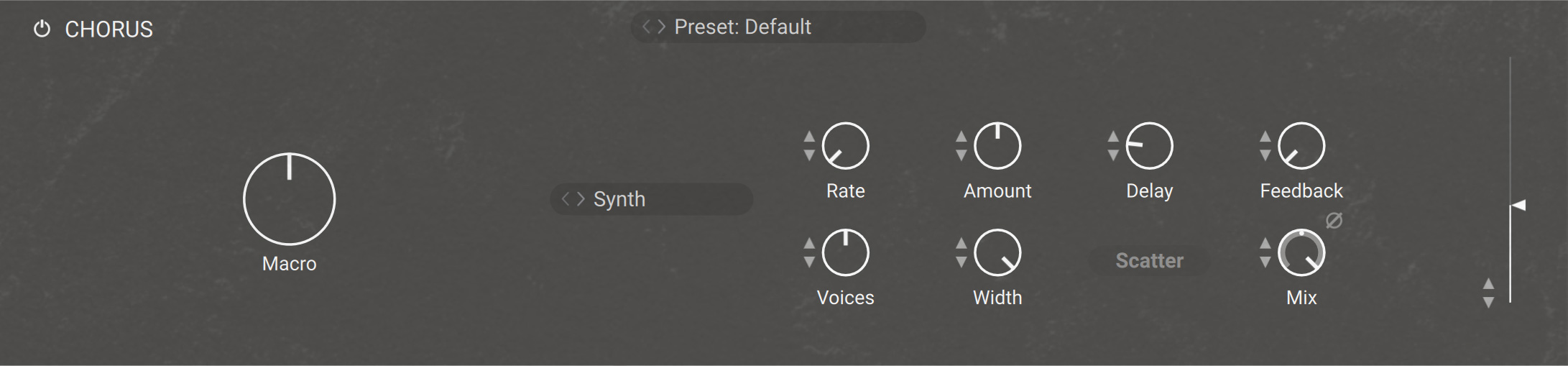The image size is (1568, 366).
Task: Click the Width knob
Action: (x=997, y=252)
